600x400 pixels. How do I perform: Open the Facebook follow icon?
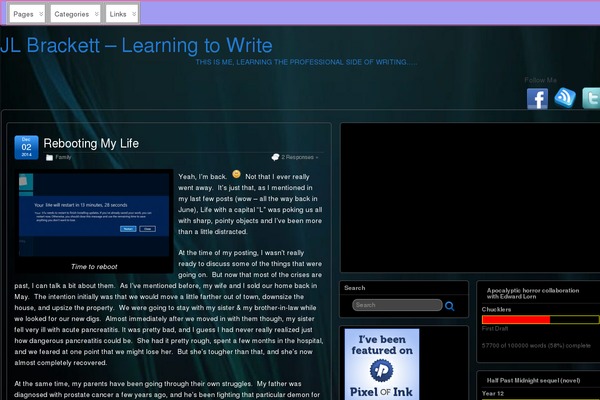[538, 98]
